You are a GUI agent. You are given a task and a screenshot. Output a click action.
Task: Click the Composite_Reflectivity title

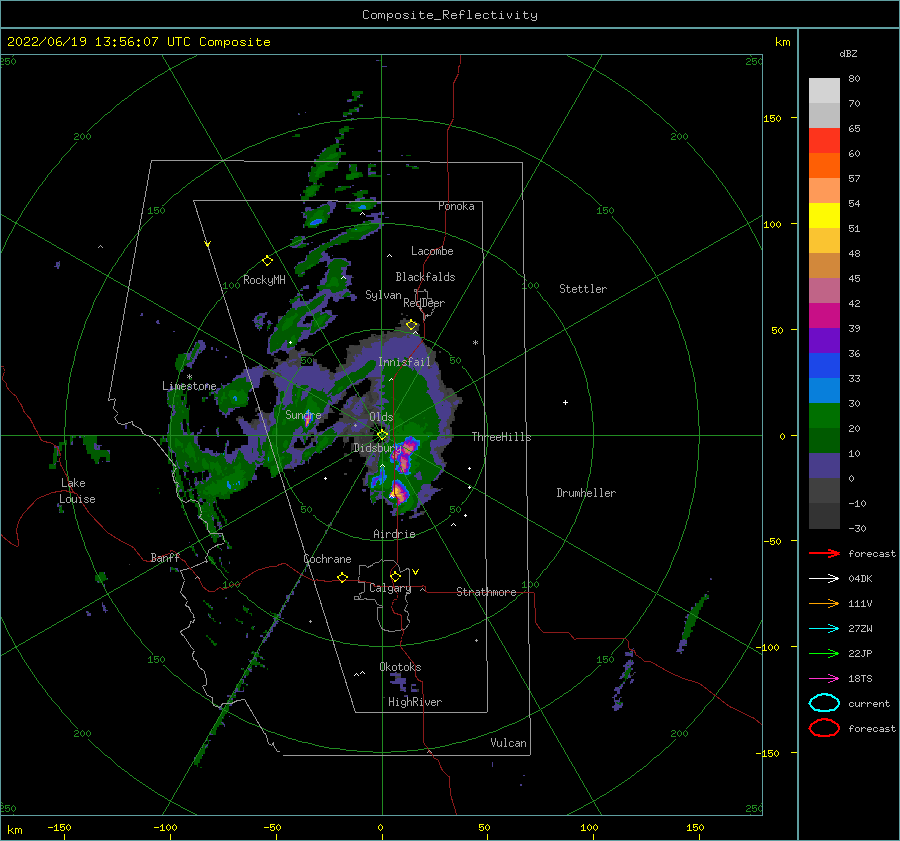(449, 15)
